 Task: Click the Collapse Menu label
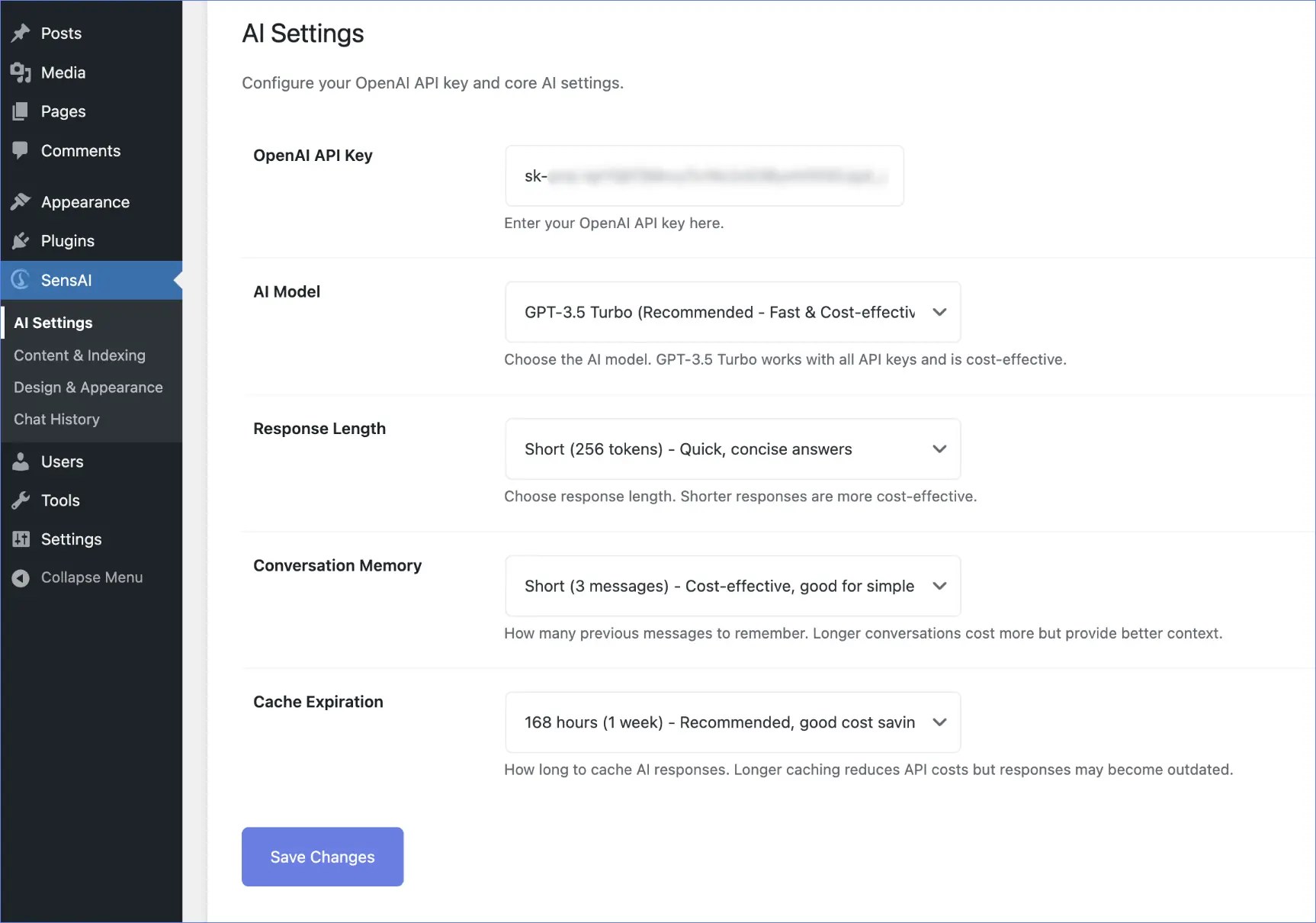92,577
